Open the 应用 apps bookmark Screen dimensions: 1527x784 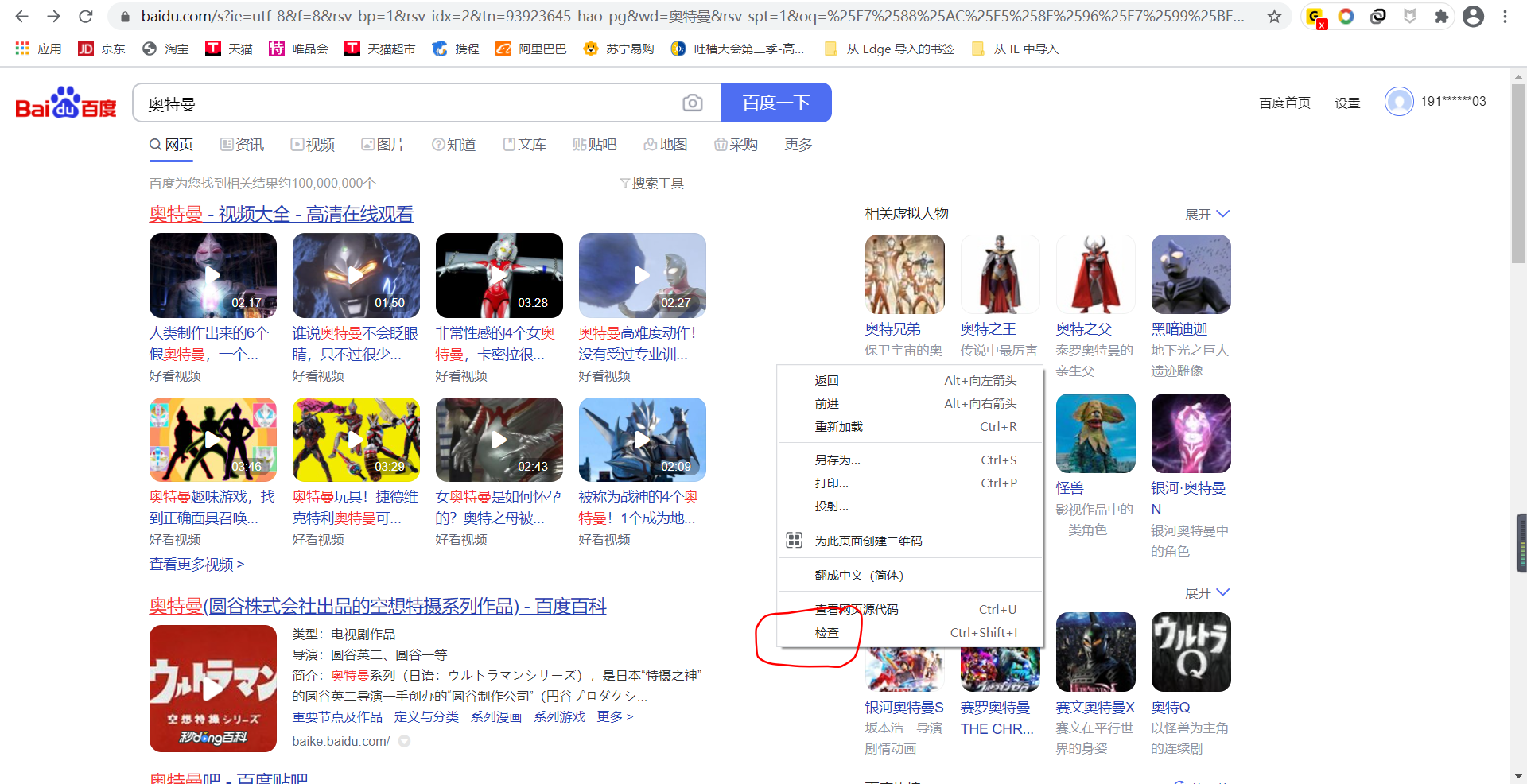[38, 49]
